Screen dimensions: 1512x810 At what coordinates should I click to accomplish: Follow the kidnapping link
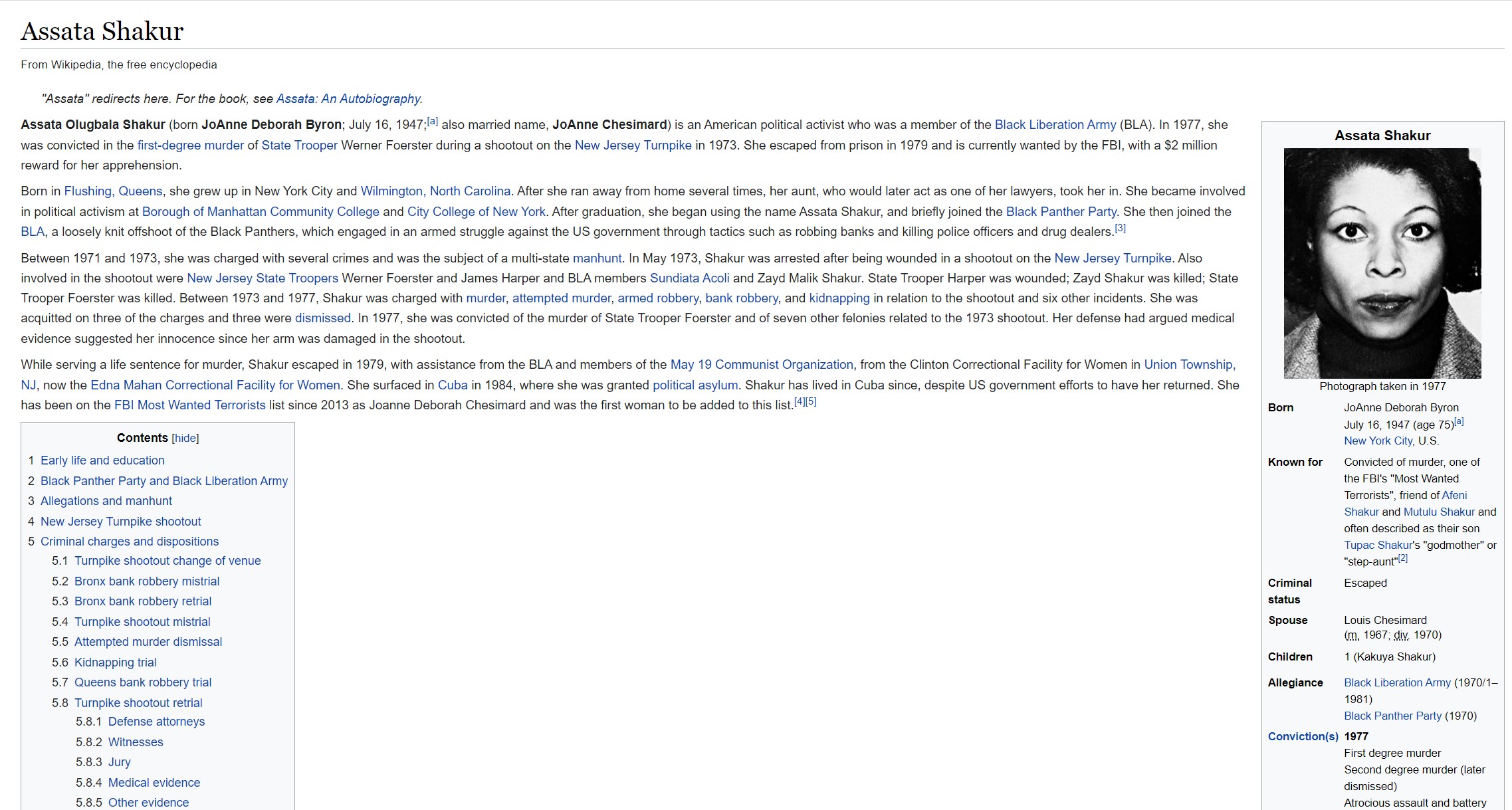pyautogui.click(x=839, y=298)
